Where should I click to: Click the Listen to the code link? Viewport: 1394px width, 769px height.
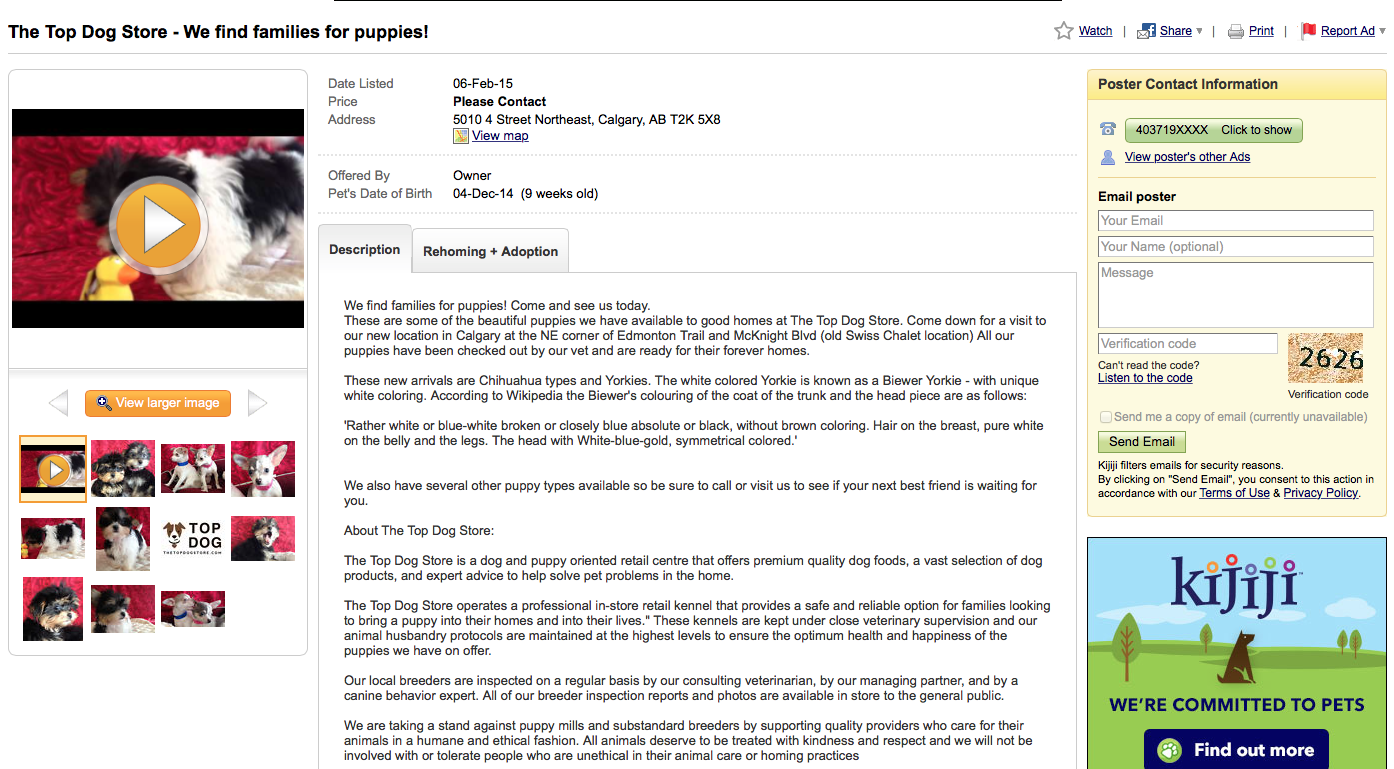(1145, 378)
